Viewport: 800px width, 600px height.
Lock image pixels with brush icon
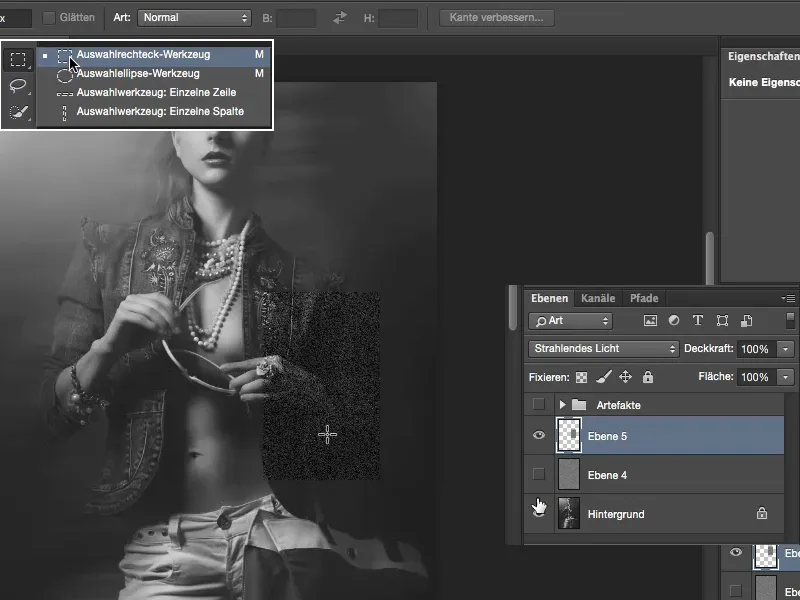[x=603, y=377]
